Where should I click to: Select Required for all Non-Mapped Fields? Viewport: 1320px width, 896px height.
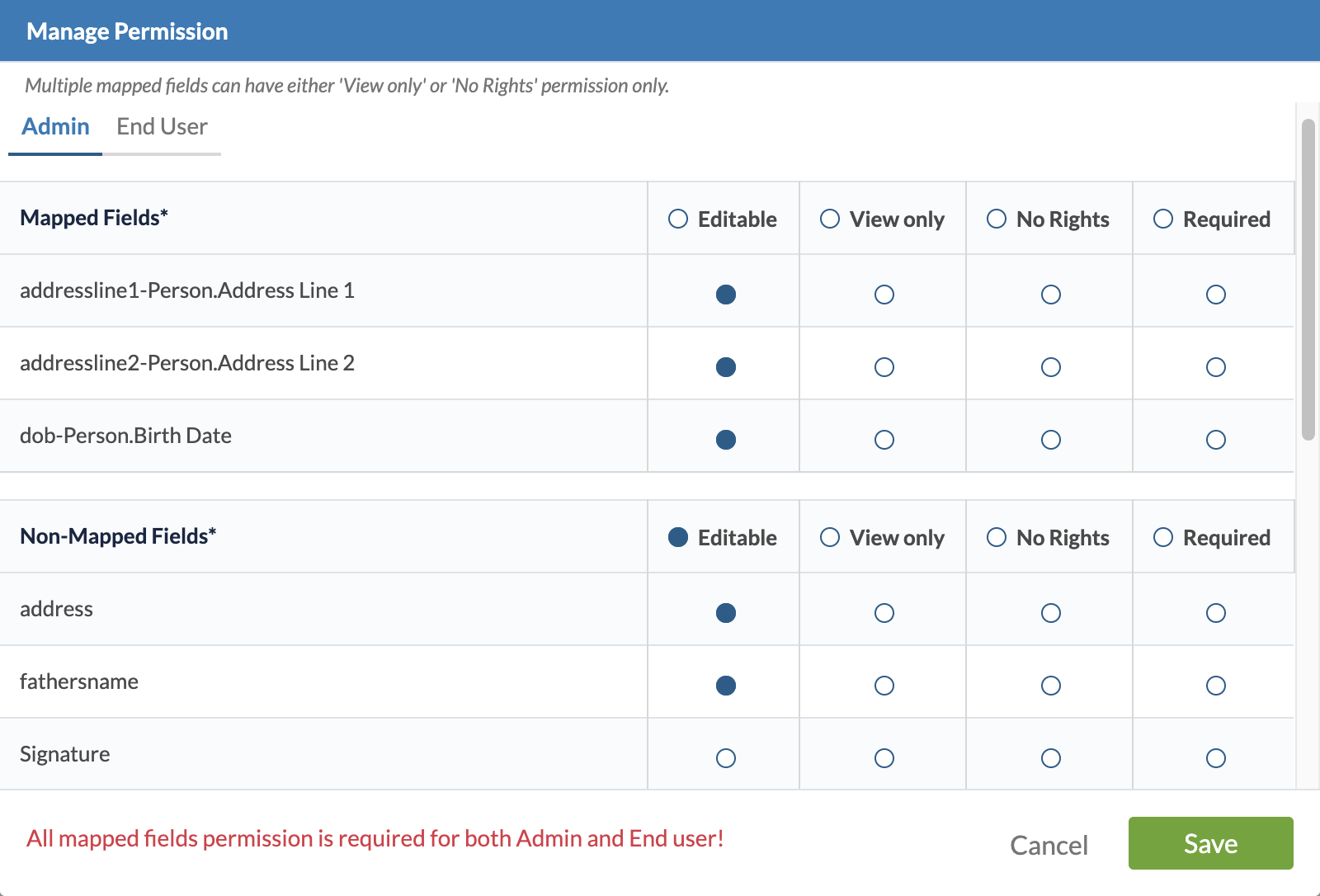click(x=1163, y=537)
